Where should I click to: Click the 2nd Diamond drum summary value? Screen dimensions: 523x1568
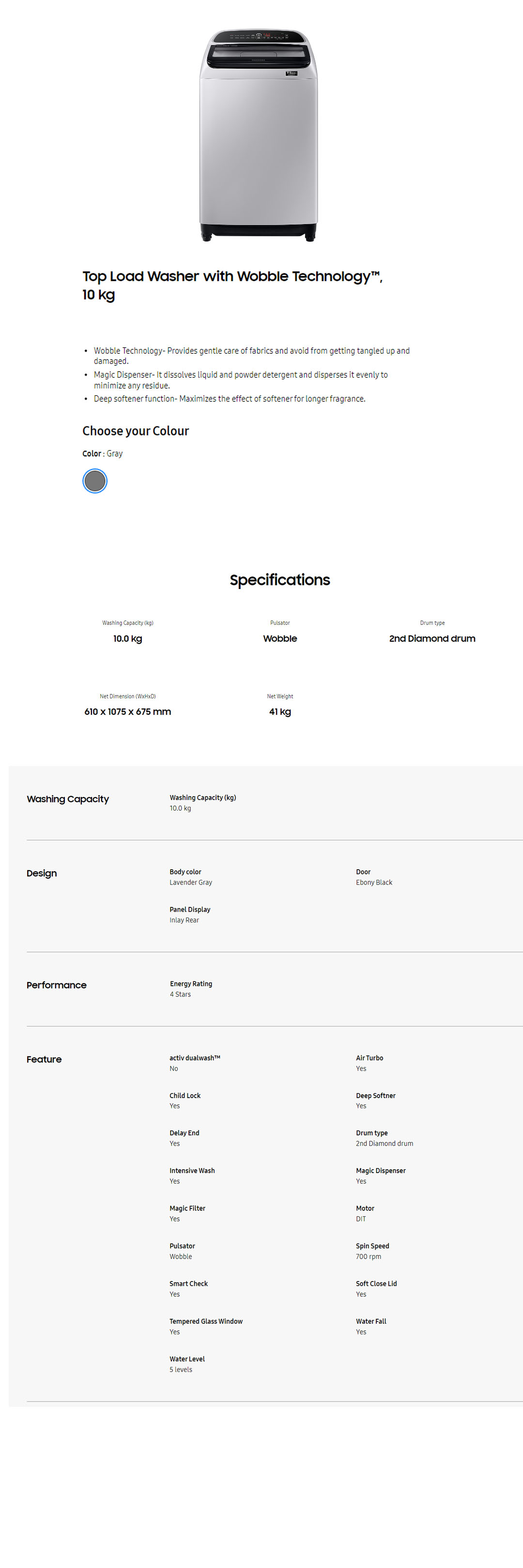pyautogui.click(x=431, y=638)
